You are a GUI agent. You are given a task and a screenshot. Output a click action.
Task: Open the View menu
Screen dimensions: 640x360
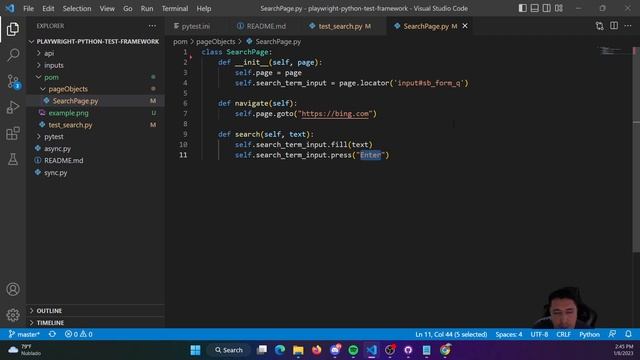click(107, 8)
